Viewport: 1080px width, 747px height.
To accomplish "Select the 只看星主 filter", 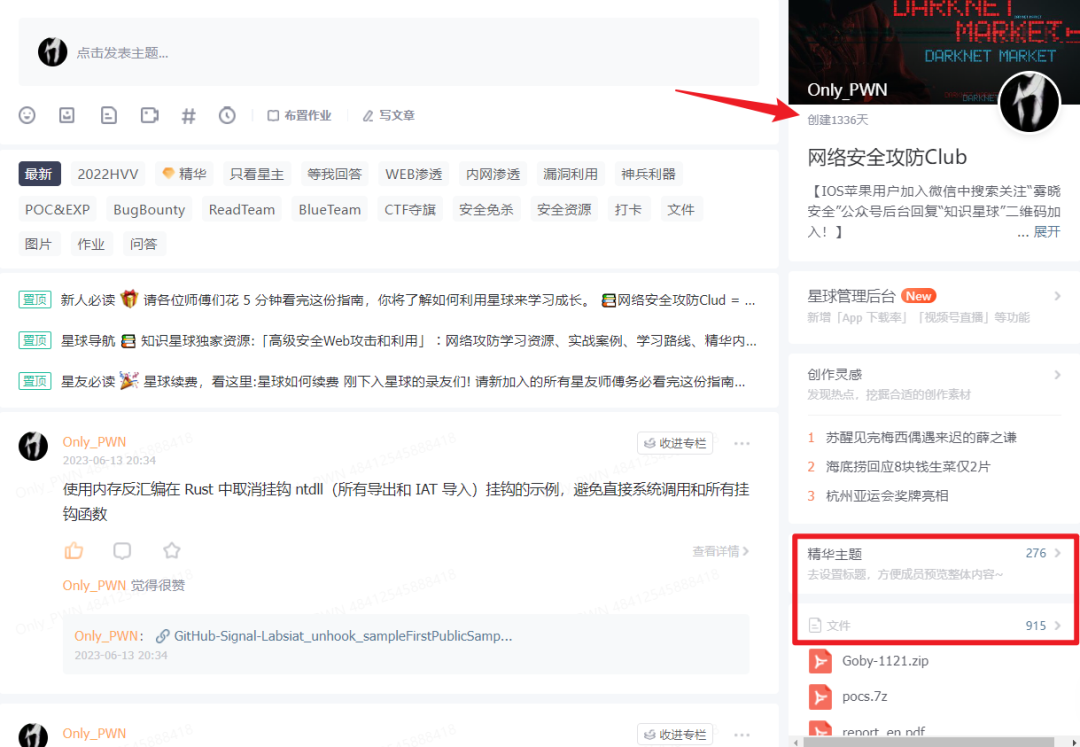I will (257, 174).
